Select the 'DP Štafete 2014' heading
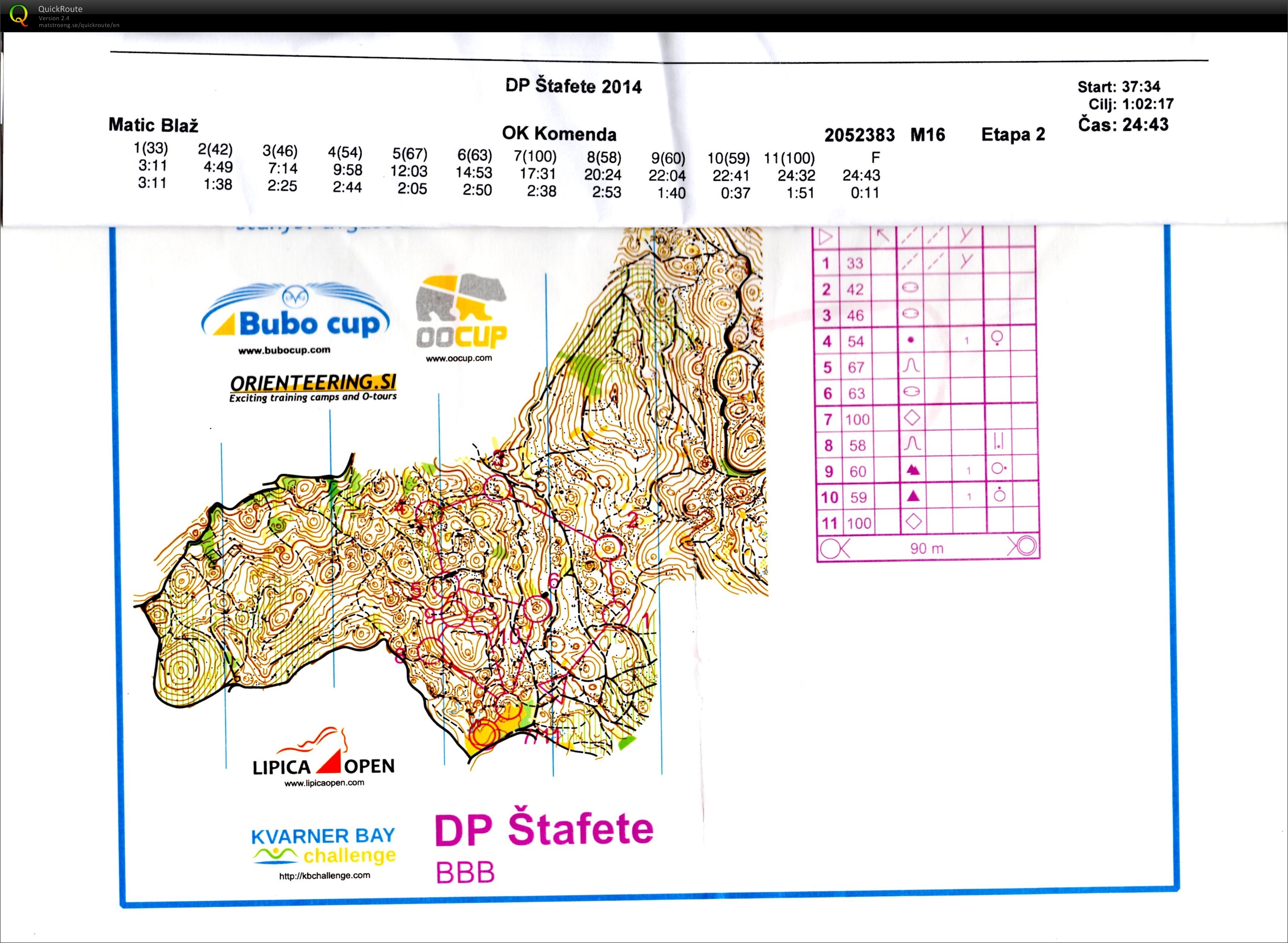This screenshot has width=1288, height=943. click(x=573, y=86)
